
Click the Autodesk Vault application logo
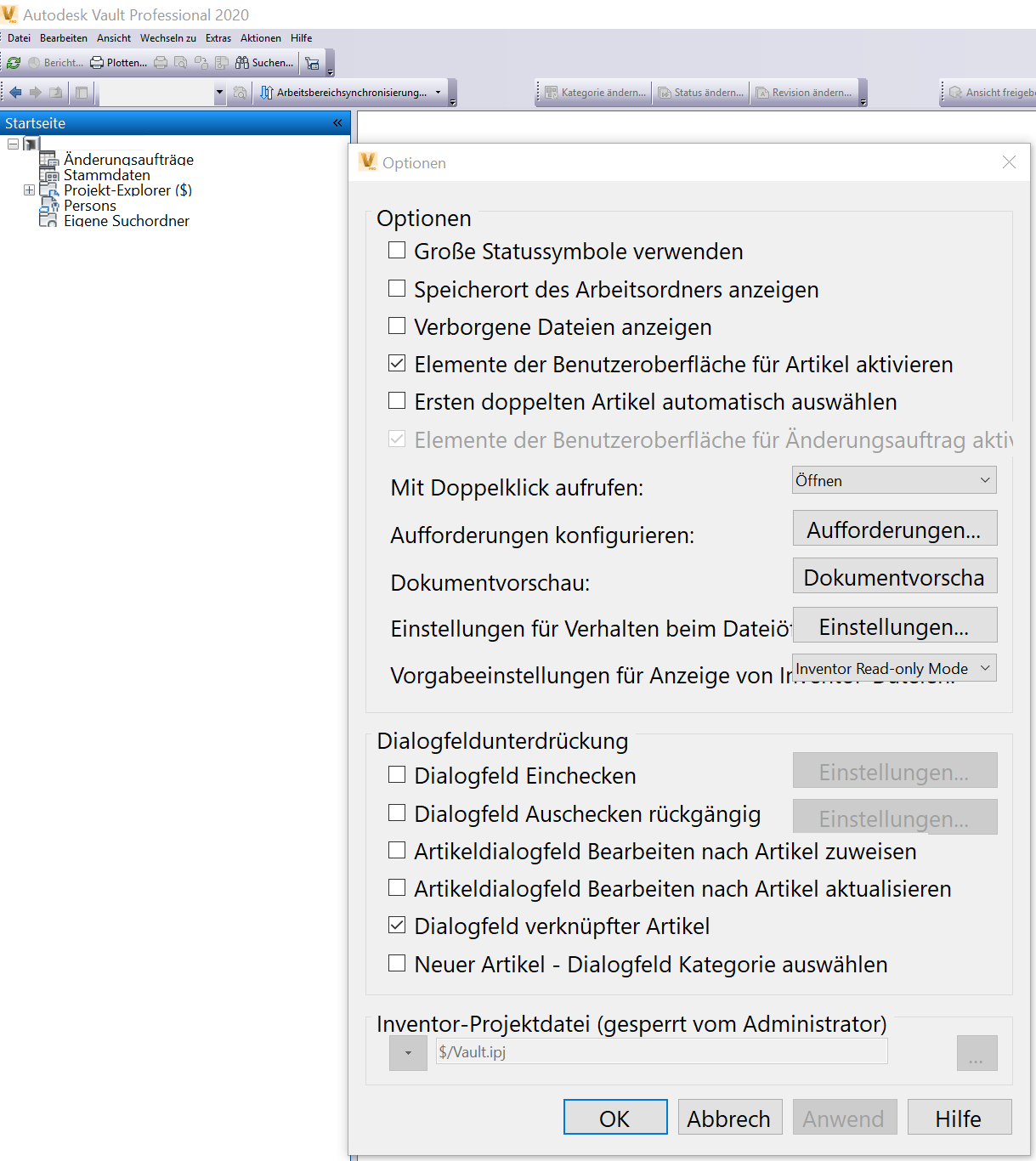[x=9, y=14]
